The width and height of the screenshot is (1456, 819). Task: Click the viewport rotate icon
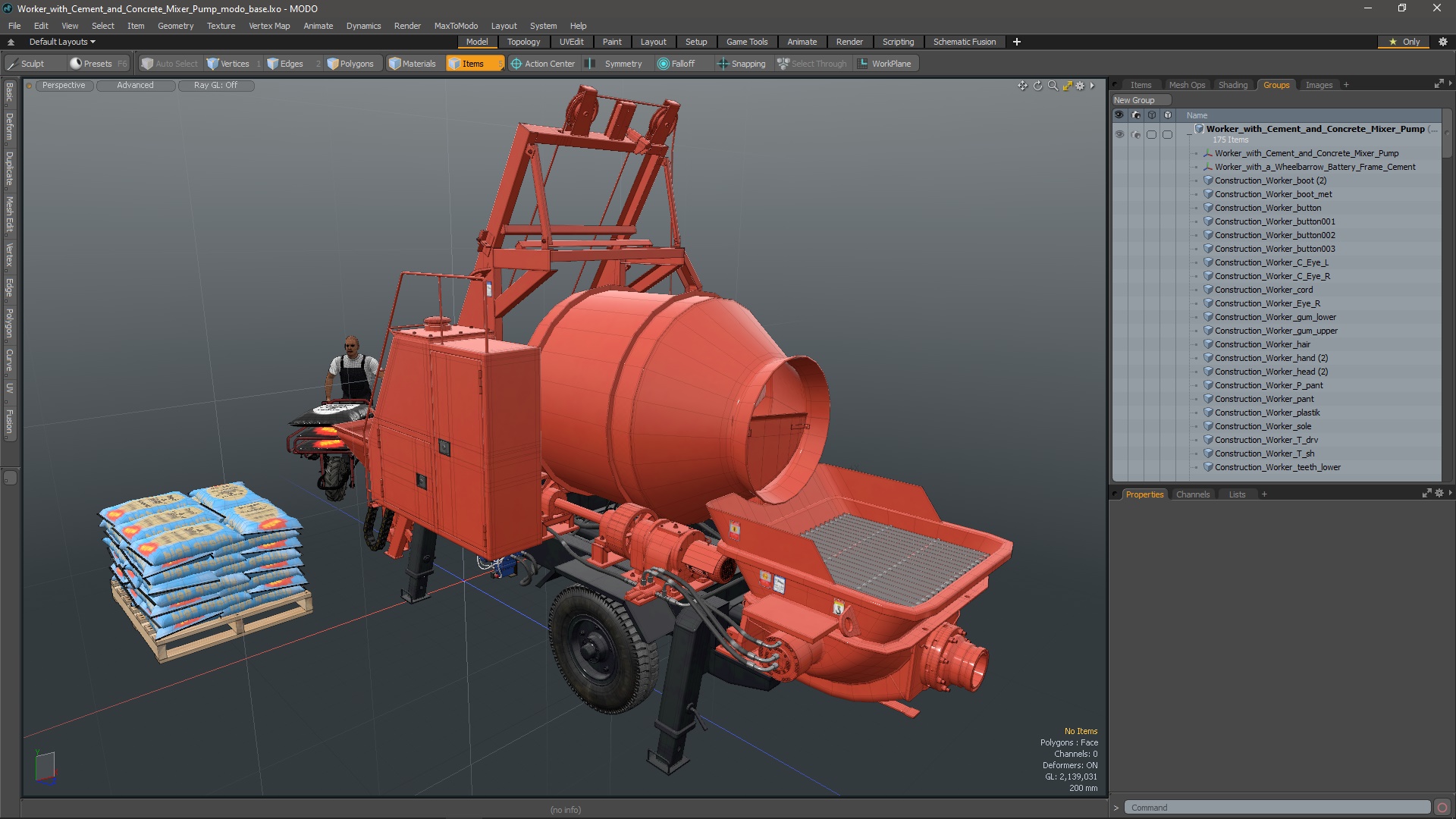(1037, 86)
